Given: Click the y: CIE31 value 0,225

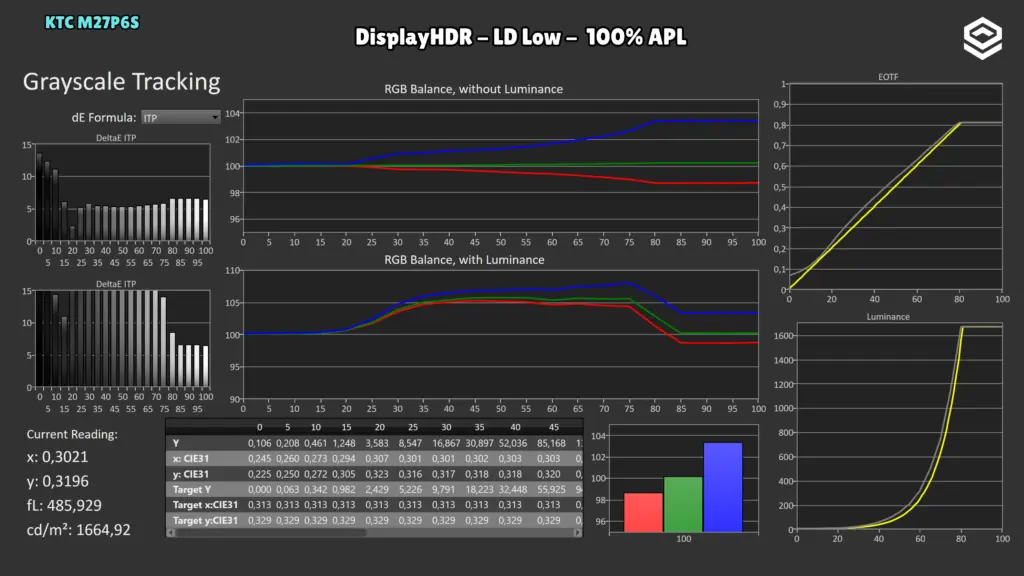Looking at the screenshot, I should (x=259, y=474).
